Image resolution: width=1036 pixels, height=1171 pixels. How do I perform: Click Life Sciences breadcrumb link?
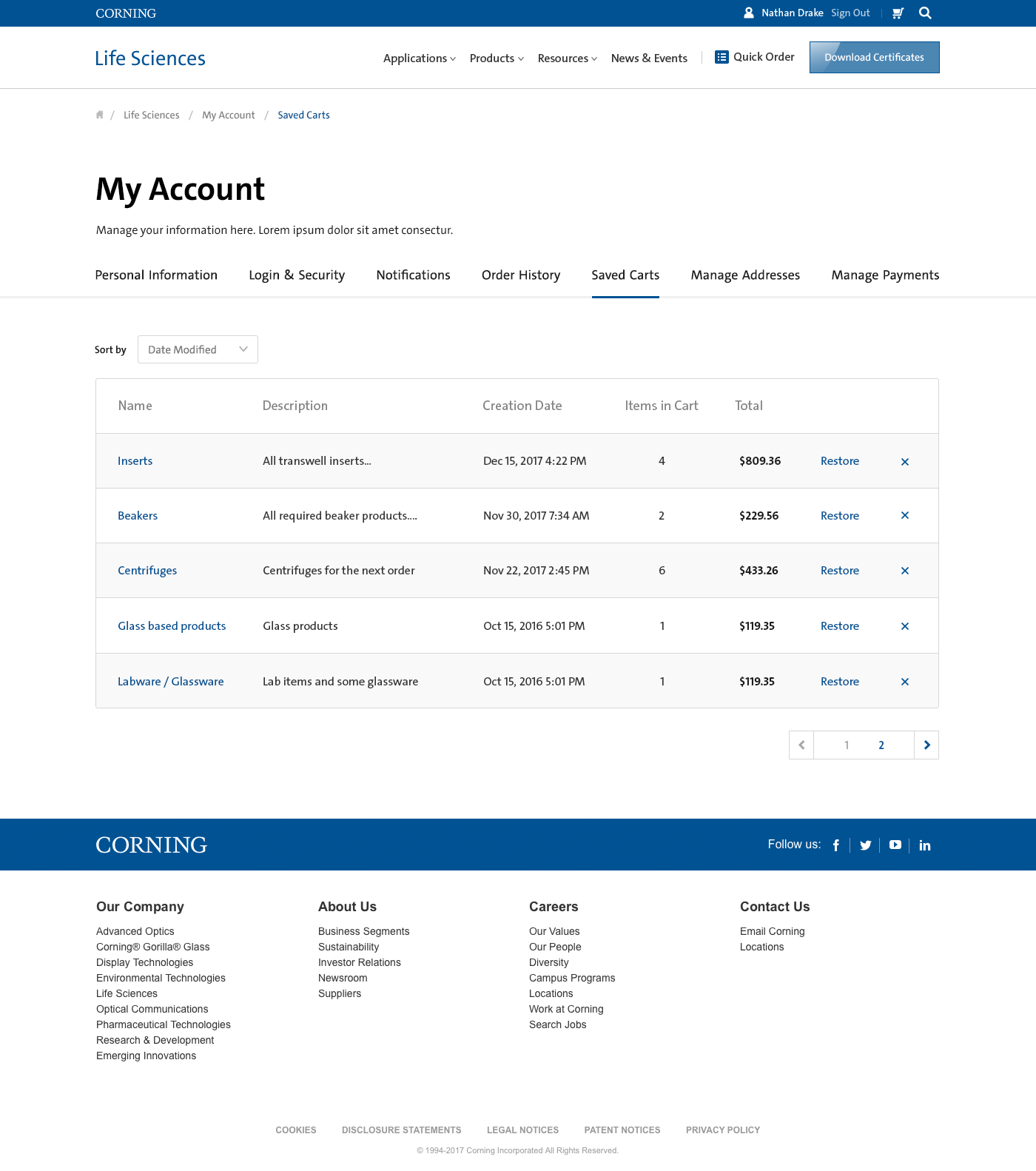[x=151, y=115]
